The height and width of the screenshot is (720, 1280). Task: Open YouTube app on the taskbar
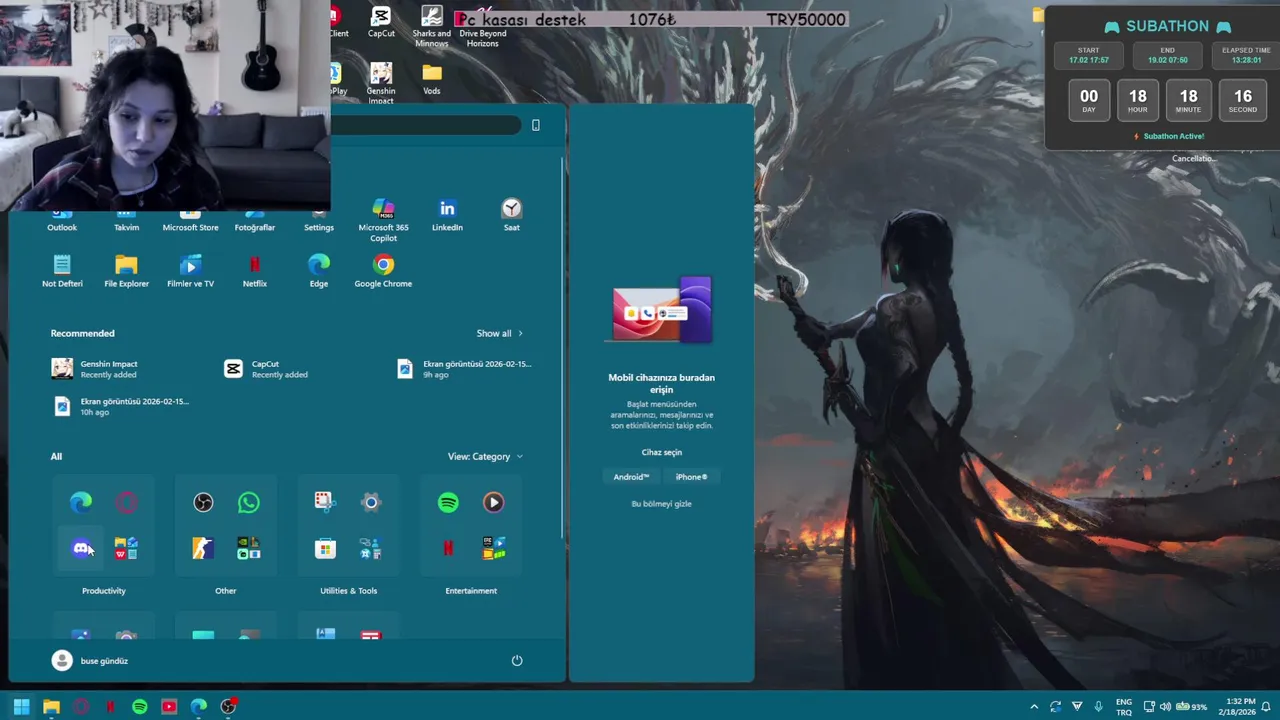click(x=169, y=706)
